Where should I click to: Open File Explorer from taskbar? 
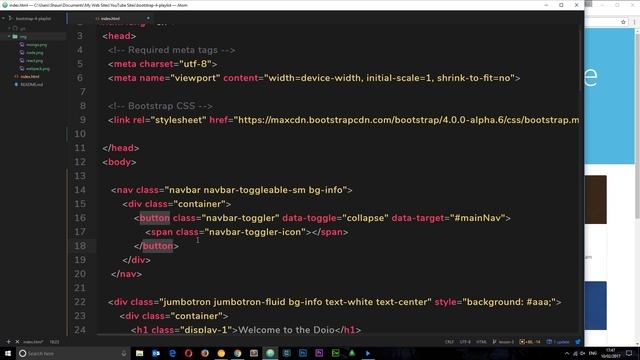pyautogui.click(x=140, y=353)
